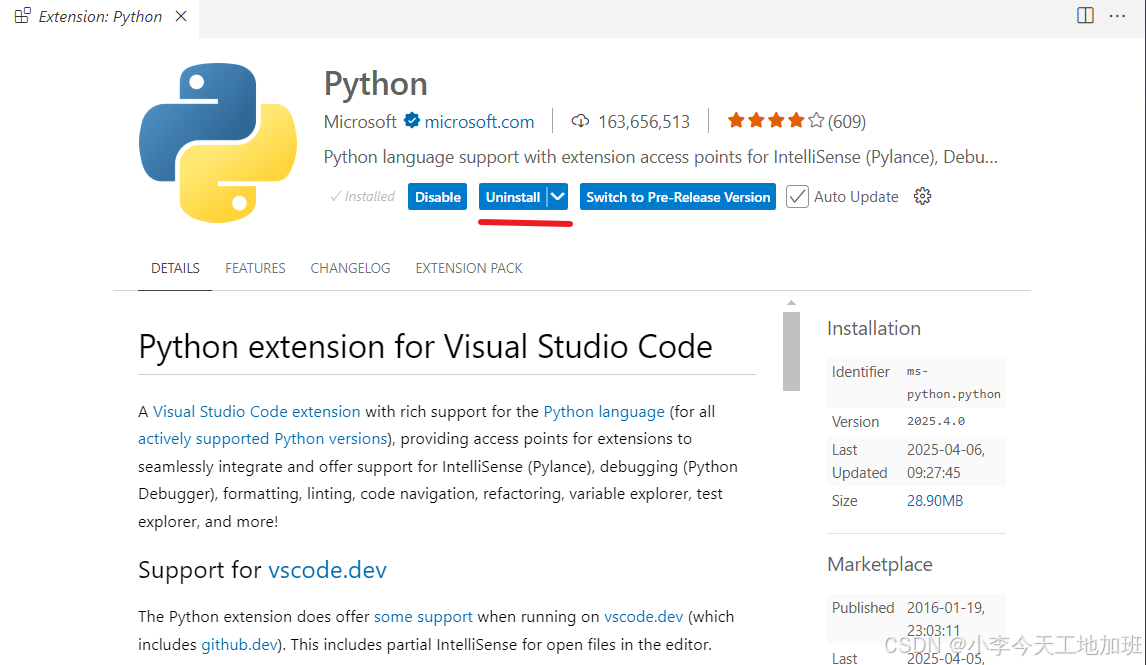
Task: Click the install count download icon
Action: point(580,121)
